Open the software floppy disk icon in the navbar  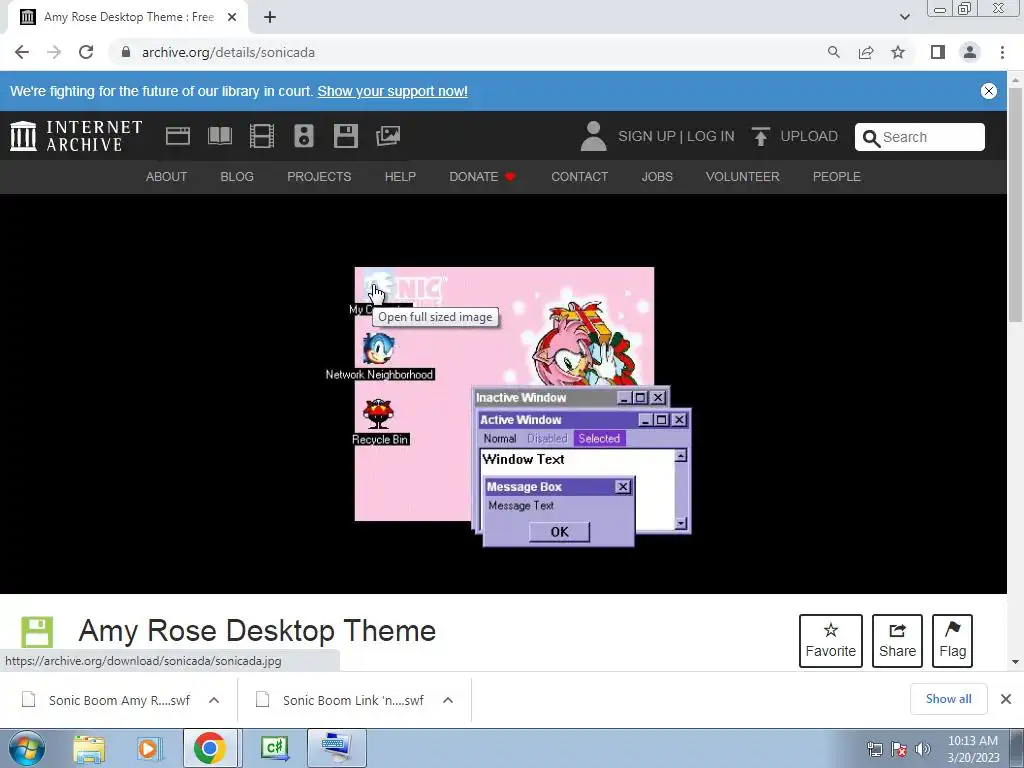coord(345,136)
